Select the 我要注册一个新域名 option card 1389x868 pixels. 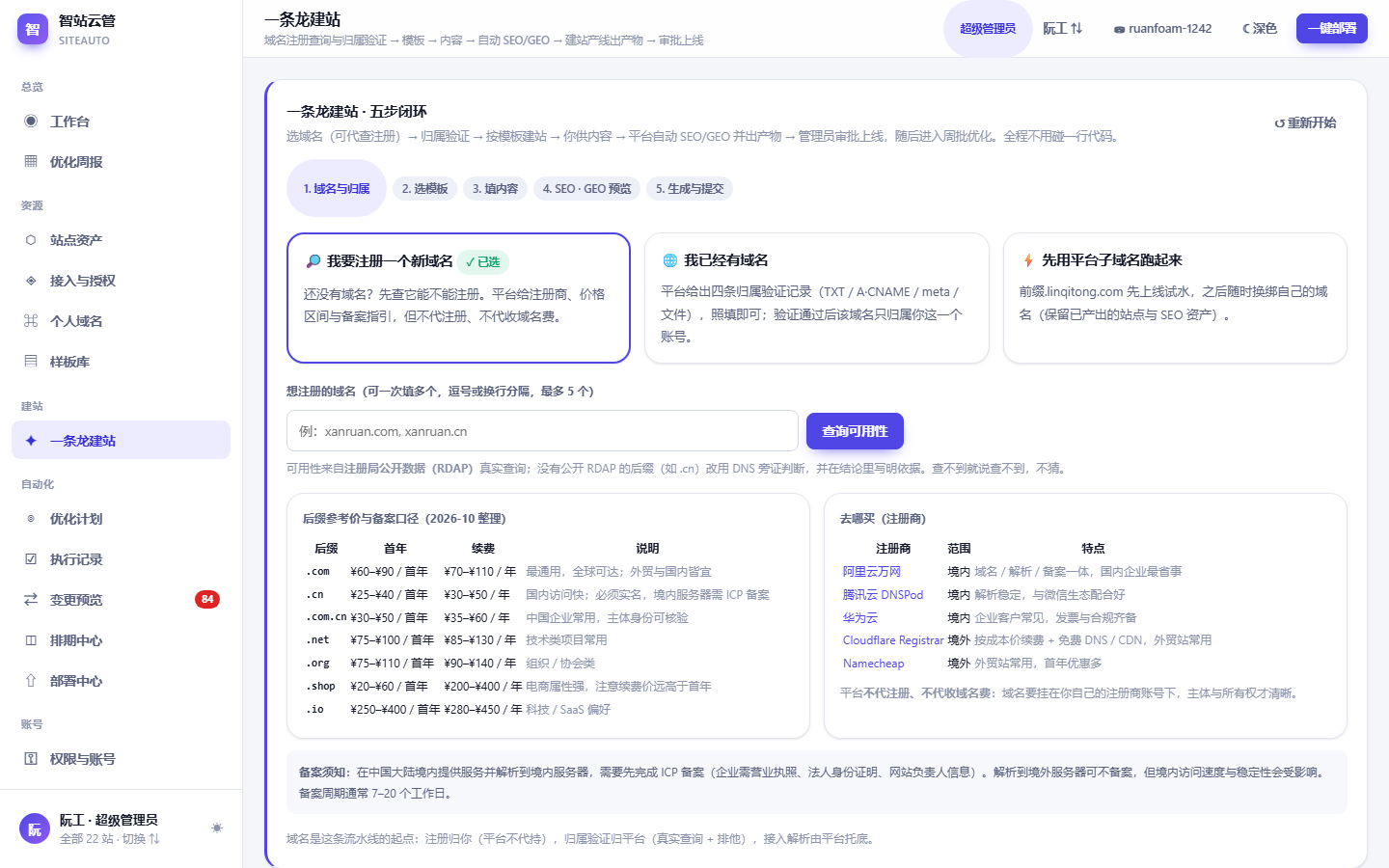coord(458,298)
